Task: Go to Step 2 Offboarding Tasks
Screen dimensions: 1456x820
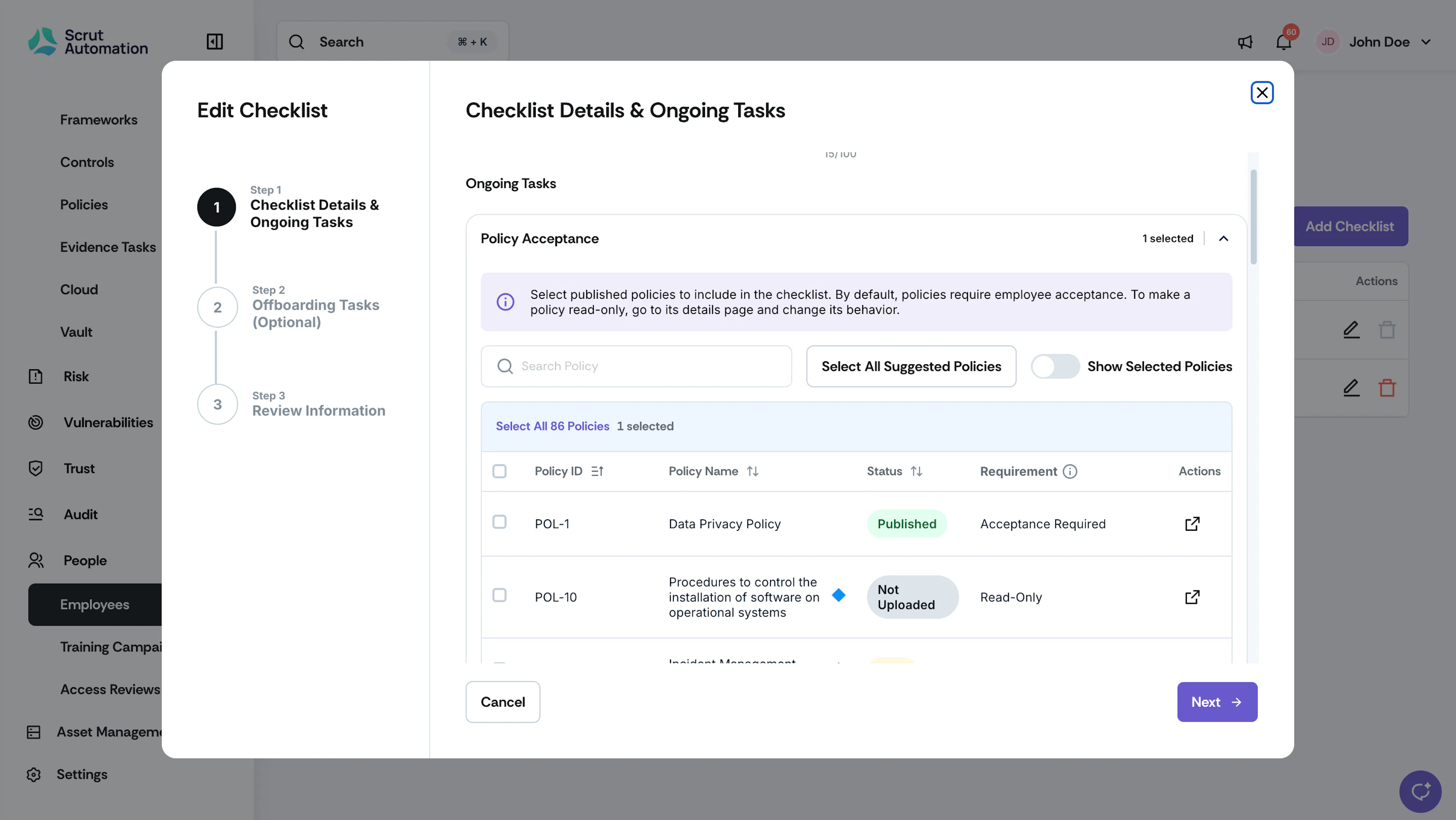Action: click(x=288, y=307)
